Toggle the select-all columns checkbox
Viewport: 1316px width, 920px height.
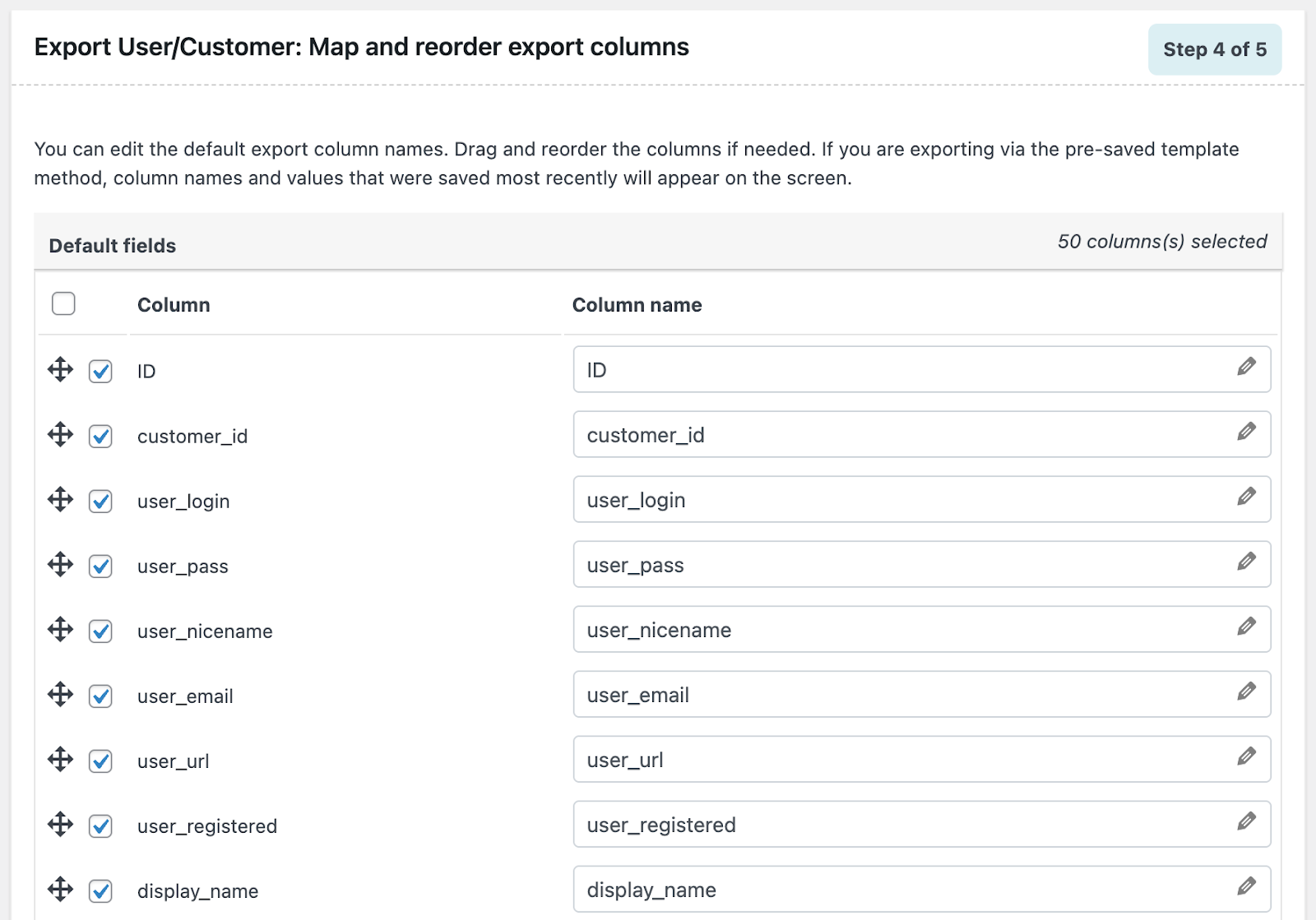[x=63, y=304]
